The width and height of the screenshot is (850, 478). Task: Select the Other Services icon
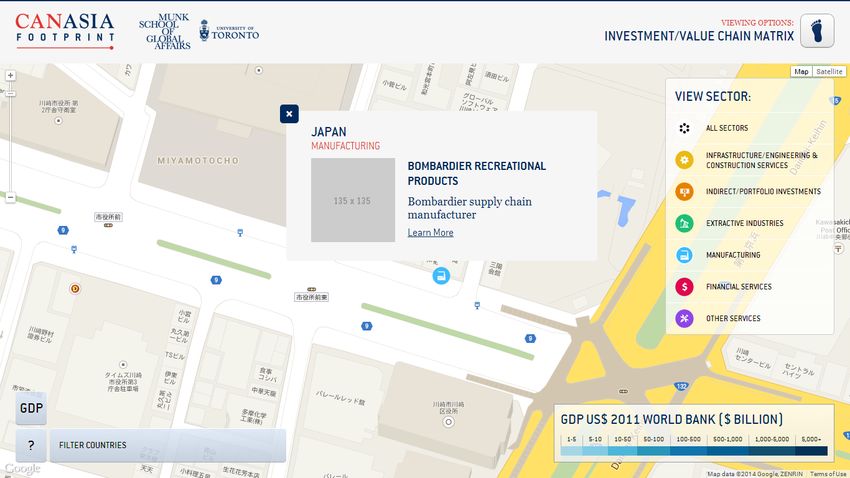[x=684, y=318]
